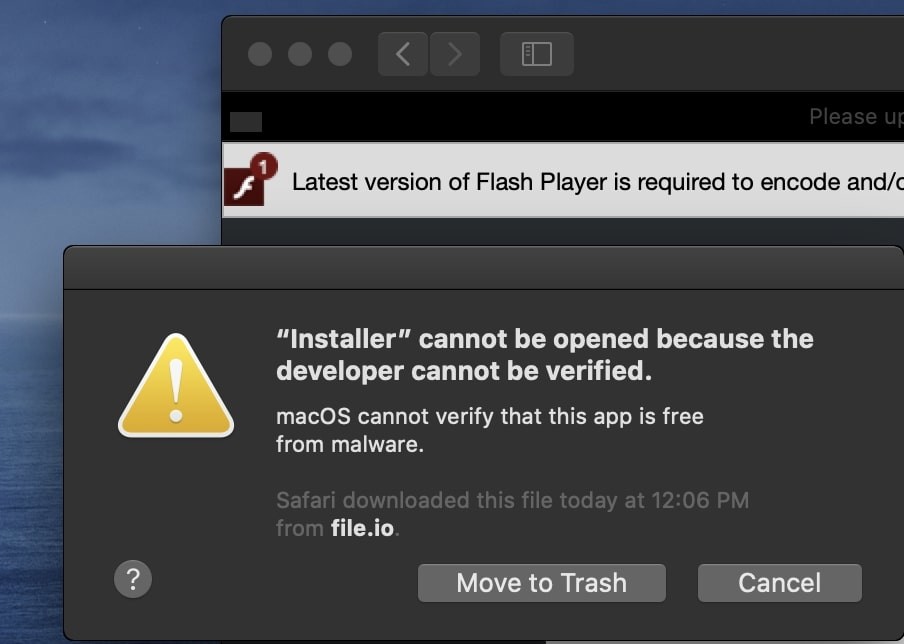
Task: Click the Flash Player icon in the banner
Action: [245, 185]
